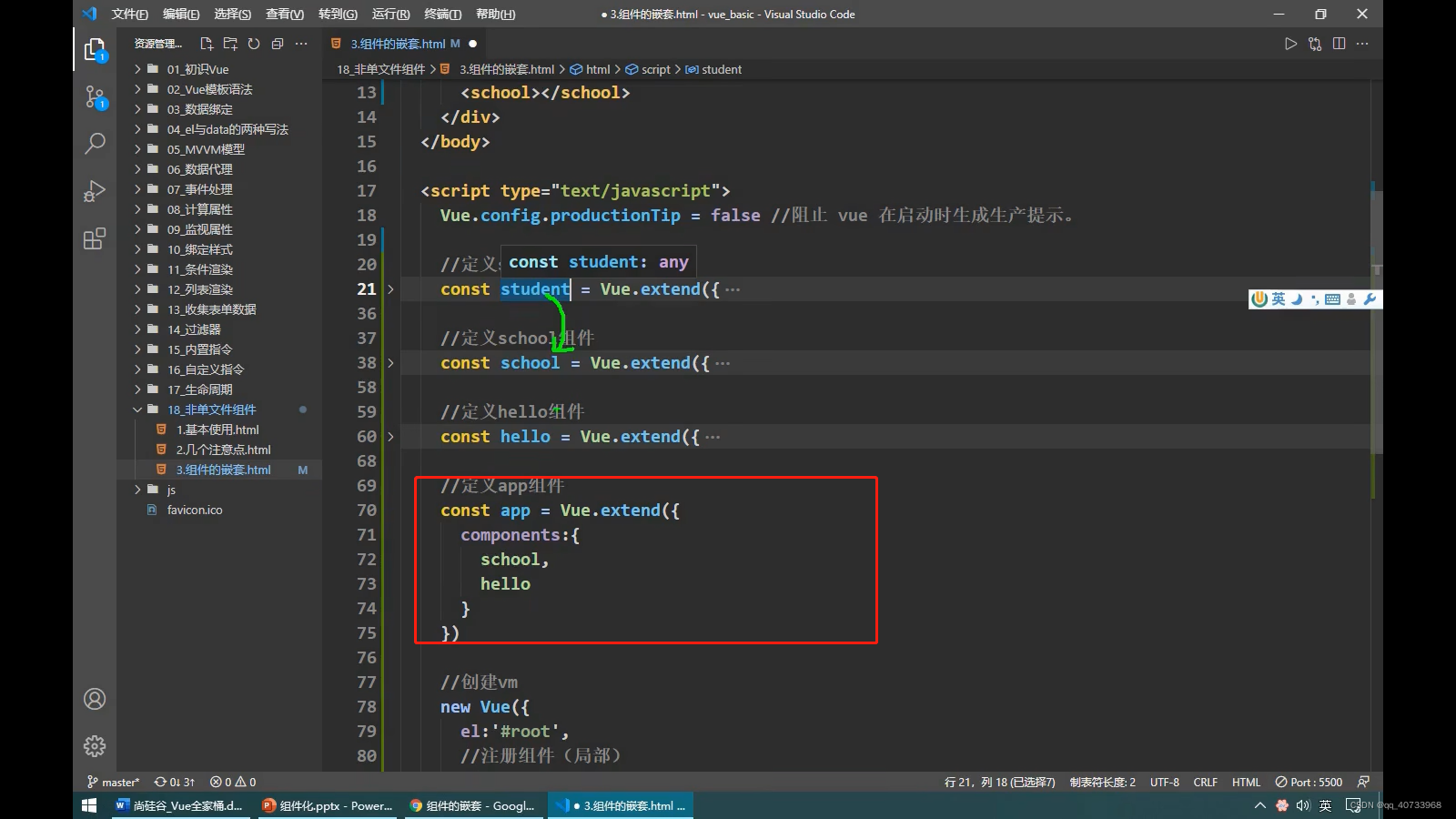1456x819 pixels.
Task: Click the New File icon in explorer
Action: point(207,44)
